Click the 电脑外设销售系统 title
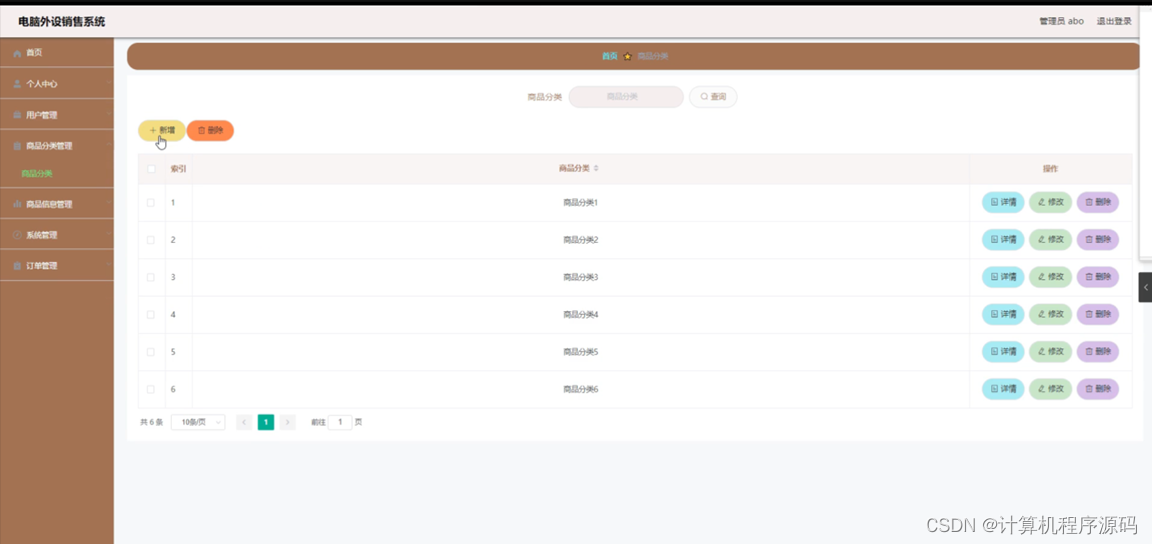Image resolution: width=1152 pixels, height=544 pixels. pyautogui.click(x=62, y=22)
